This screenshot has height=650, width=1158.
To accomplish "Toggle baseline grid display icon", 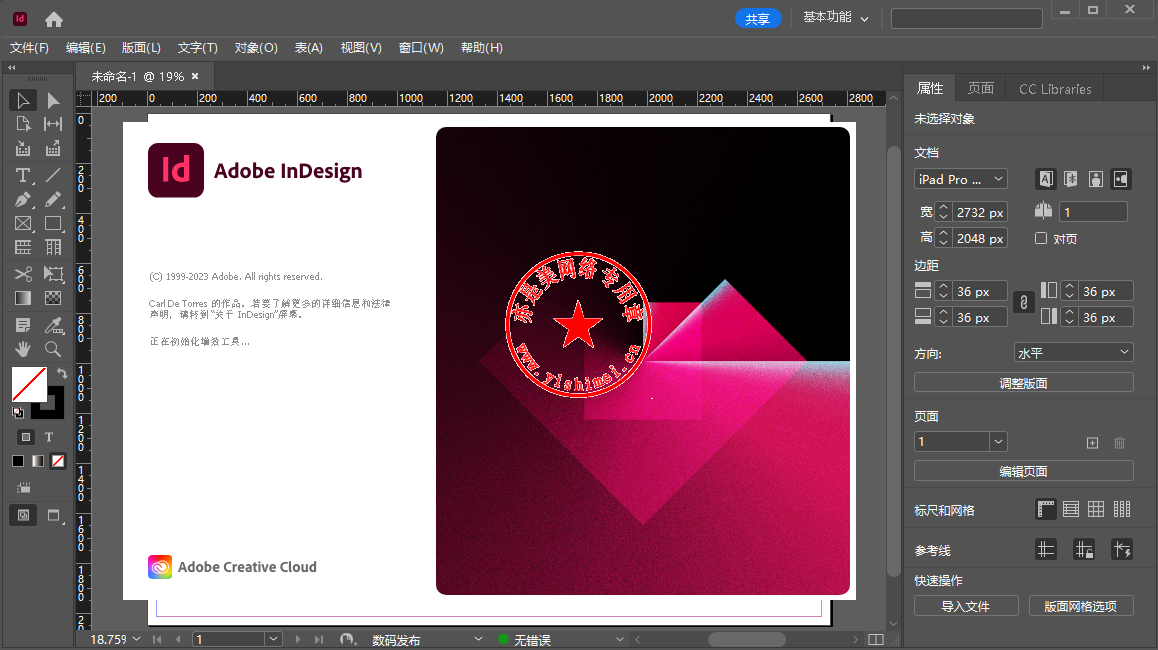I will tap(1071, 509).
